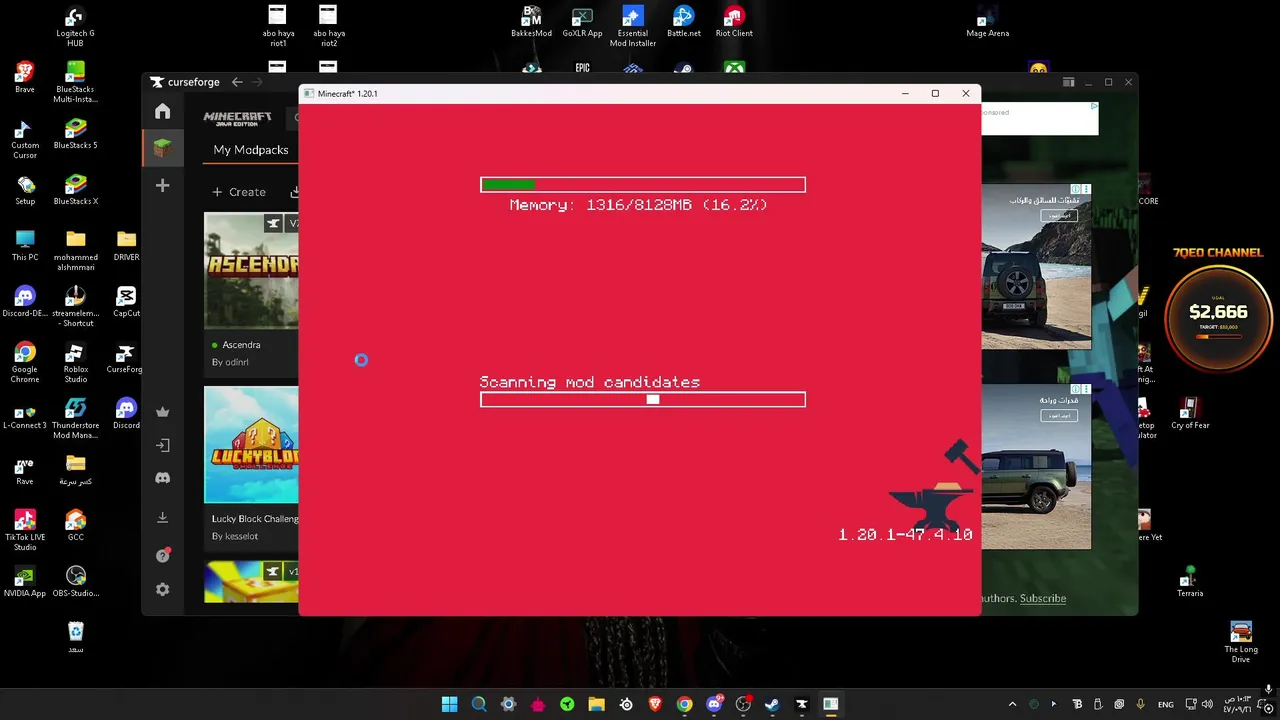Click the Create modpack button
1280x720 pixels.
tap(238, 192)
